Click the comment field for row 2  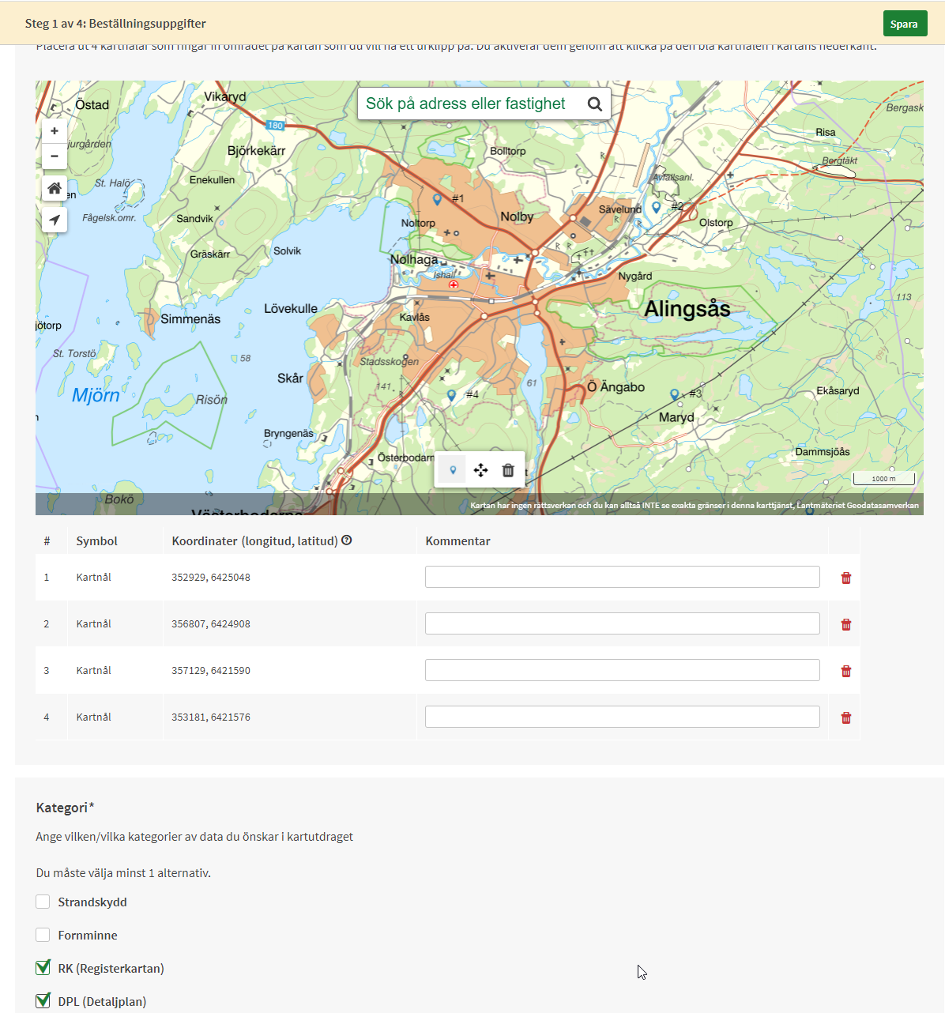(622, 623)
